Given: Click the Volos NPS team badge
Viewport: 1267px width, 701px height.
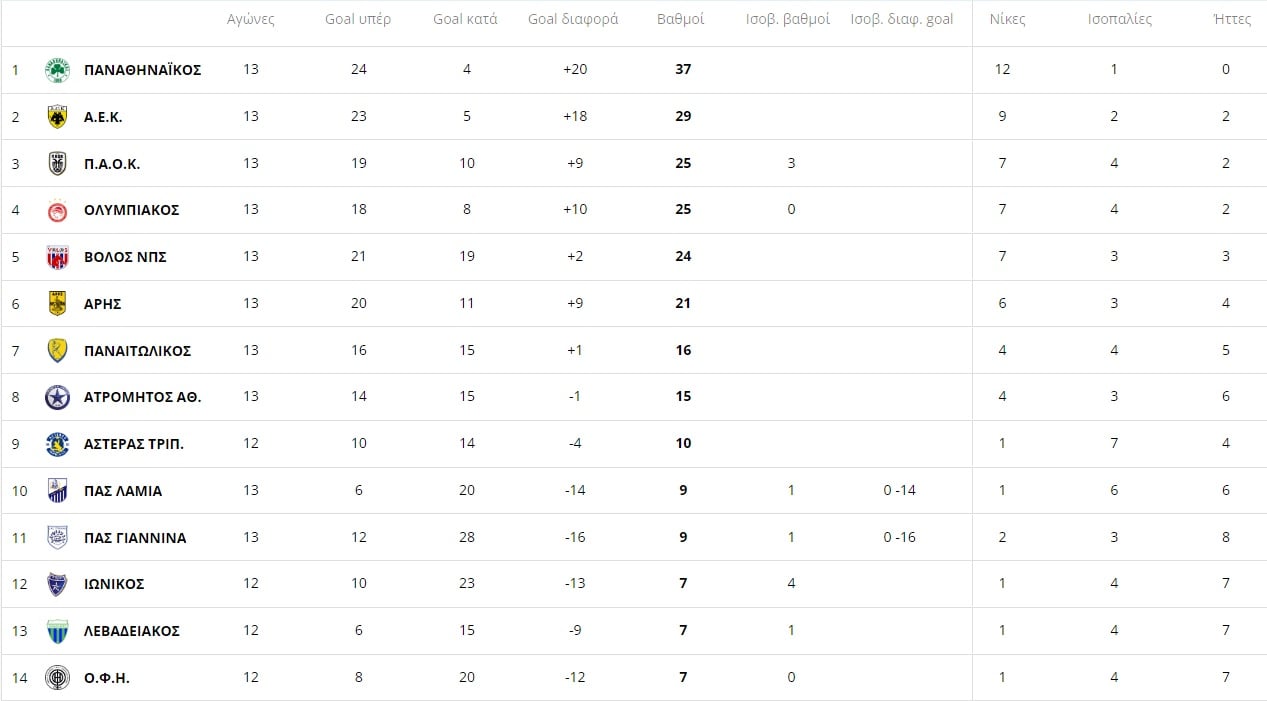Looking at the screenshot, I should click(x=57, y=257).
